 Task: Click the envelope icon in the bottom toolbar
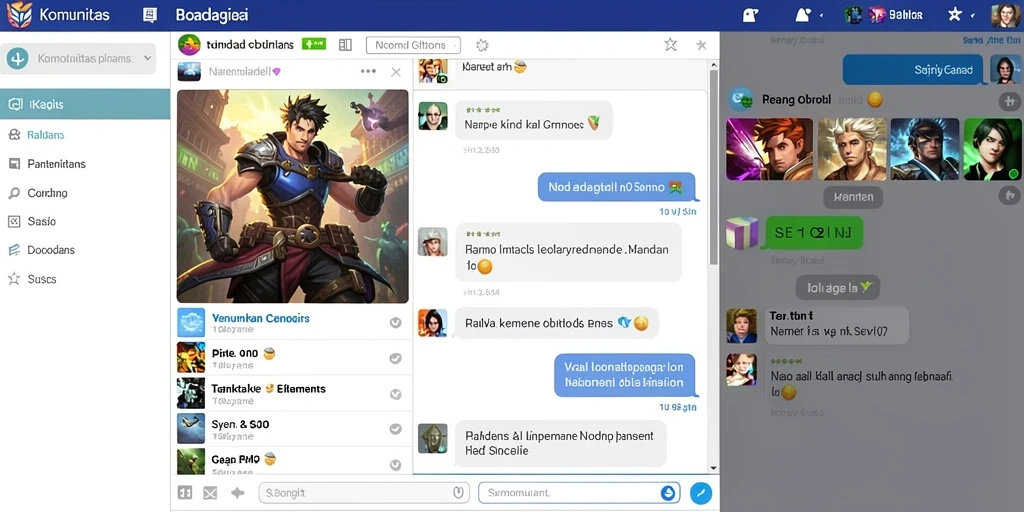[x=210, y=493]
